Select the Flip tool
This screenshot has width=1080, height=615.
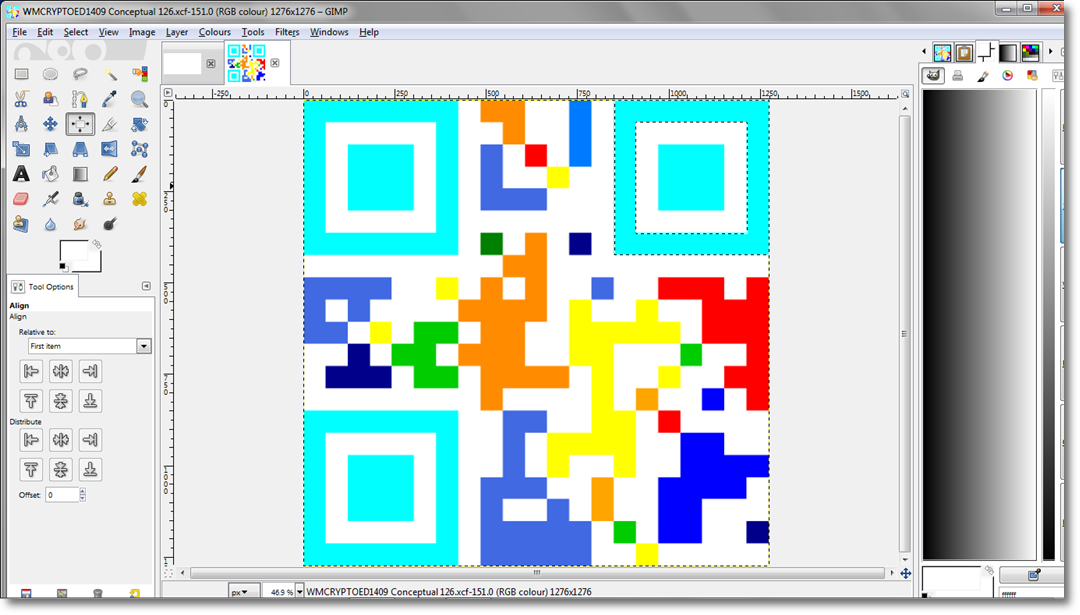click(x=110, y=149)
